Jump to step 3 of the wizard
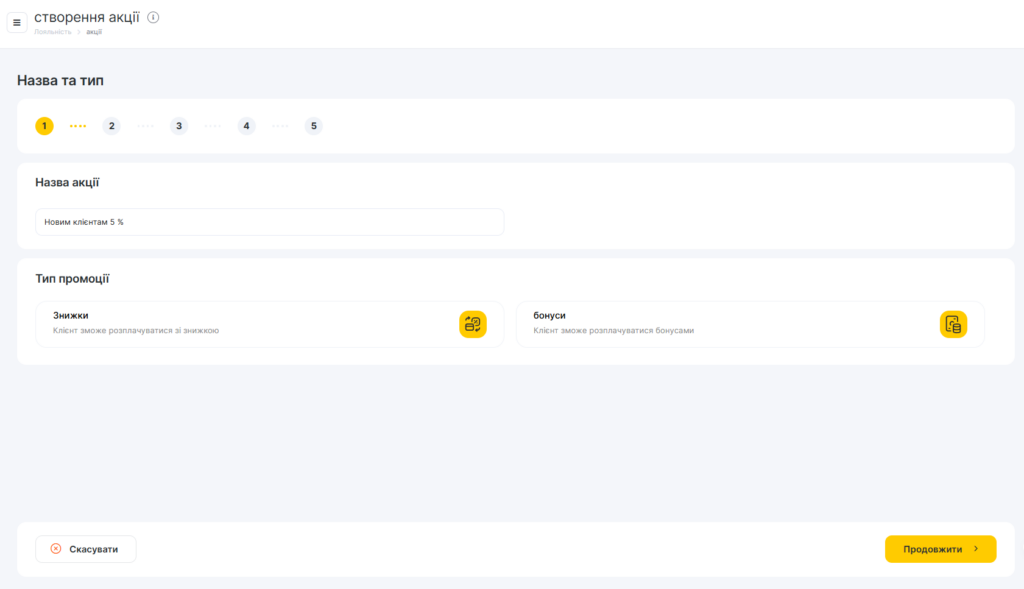 pos(179,126)
